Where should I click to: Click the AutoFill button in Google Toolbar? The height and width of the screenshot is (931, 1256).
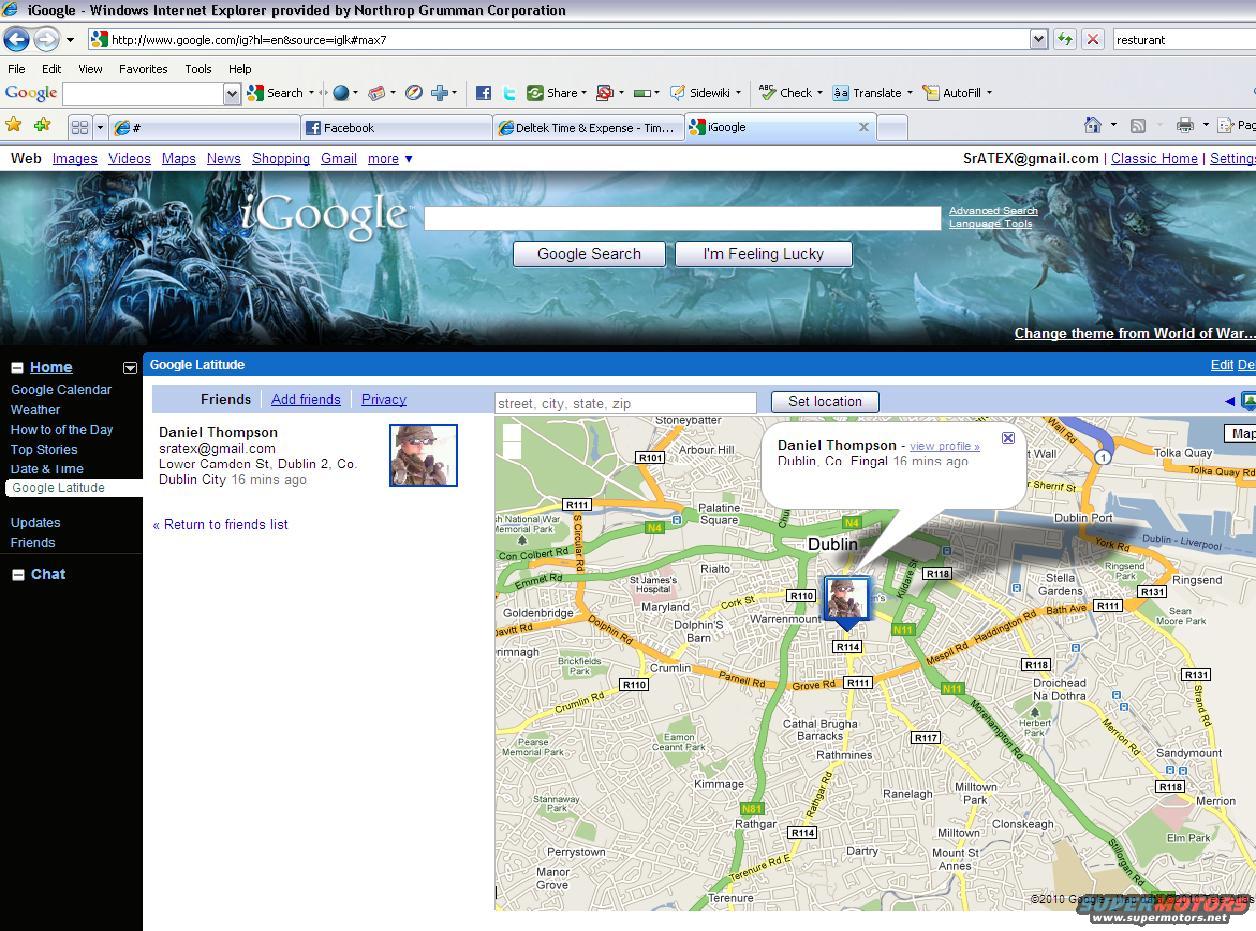(951, 93)
